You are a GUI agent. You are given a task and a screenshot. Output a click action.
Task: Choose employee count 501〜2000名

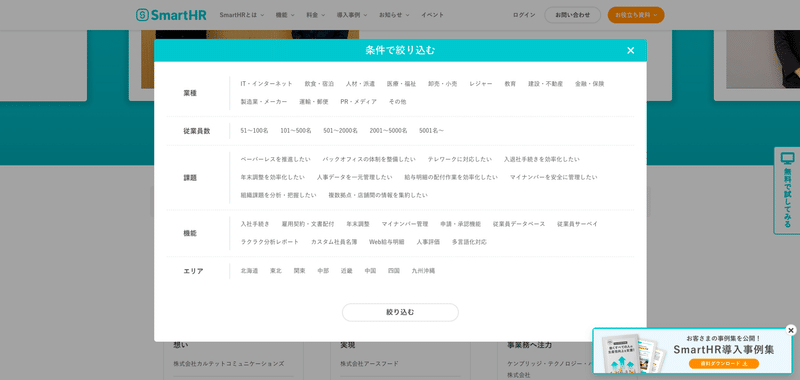point(340,131)
